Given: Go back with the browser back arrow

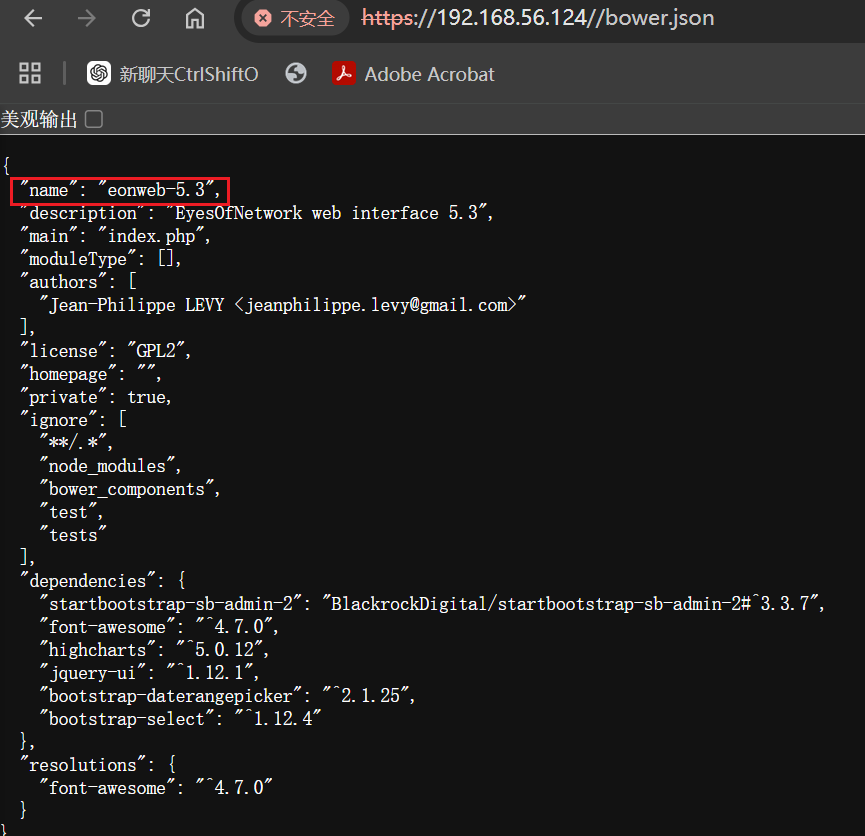Looking at the screenshot, I should tap(33, 18).
